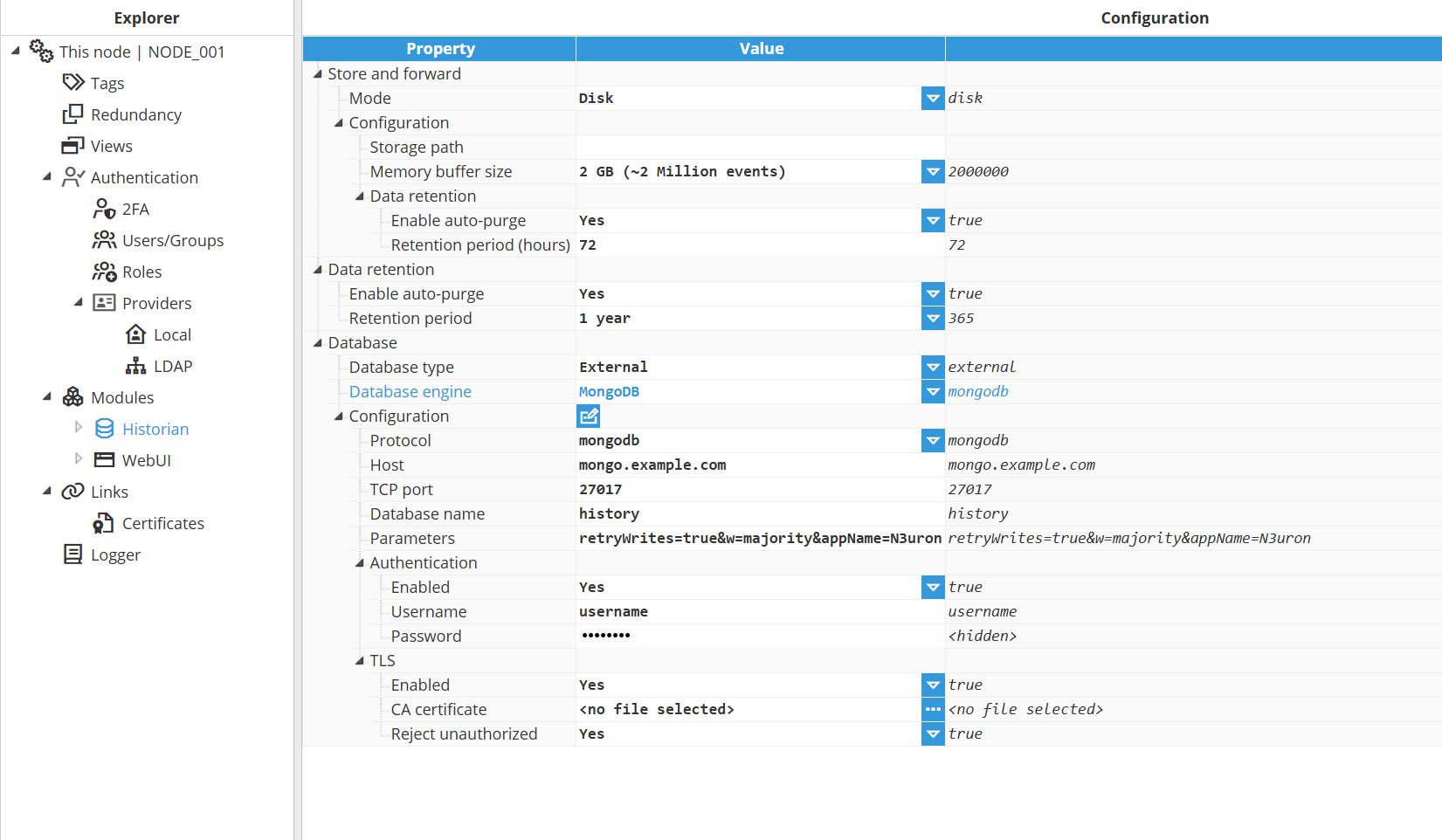This screenshot has height=840, width=1442.
Task: Select the Views item in Explorer
Action: point(111,146)
